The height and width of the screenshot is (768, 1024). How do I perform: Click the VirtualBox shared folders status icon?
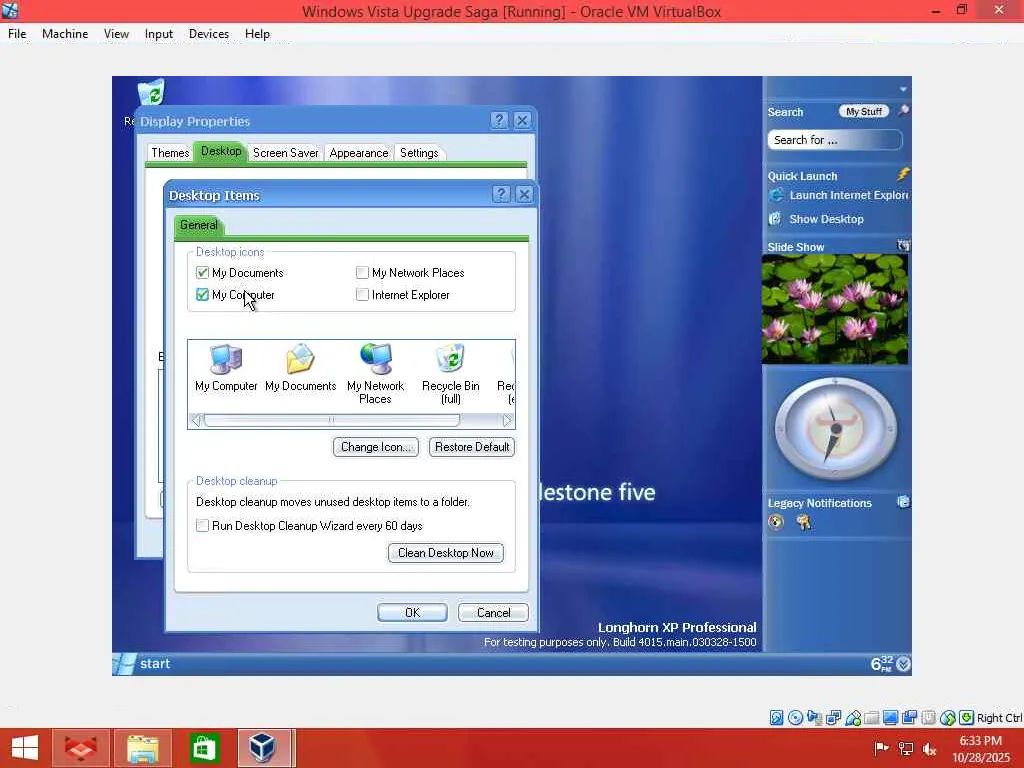click(871, 718)
